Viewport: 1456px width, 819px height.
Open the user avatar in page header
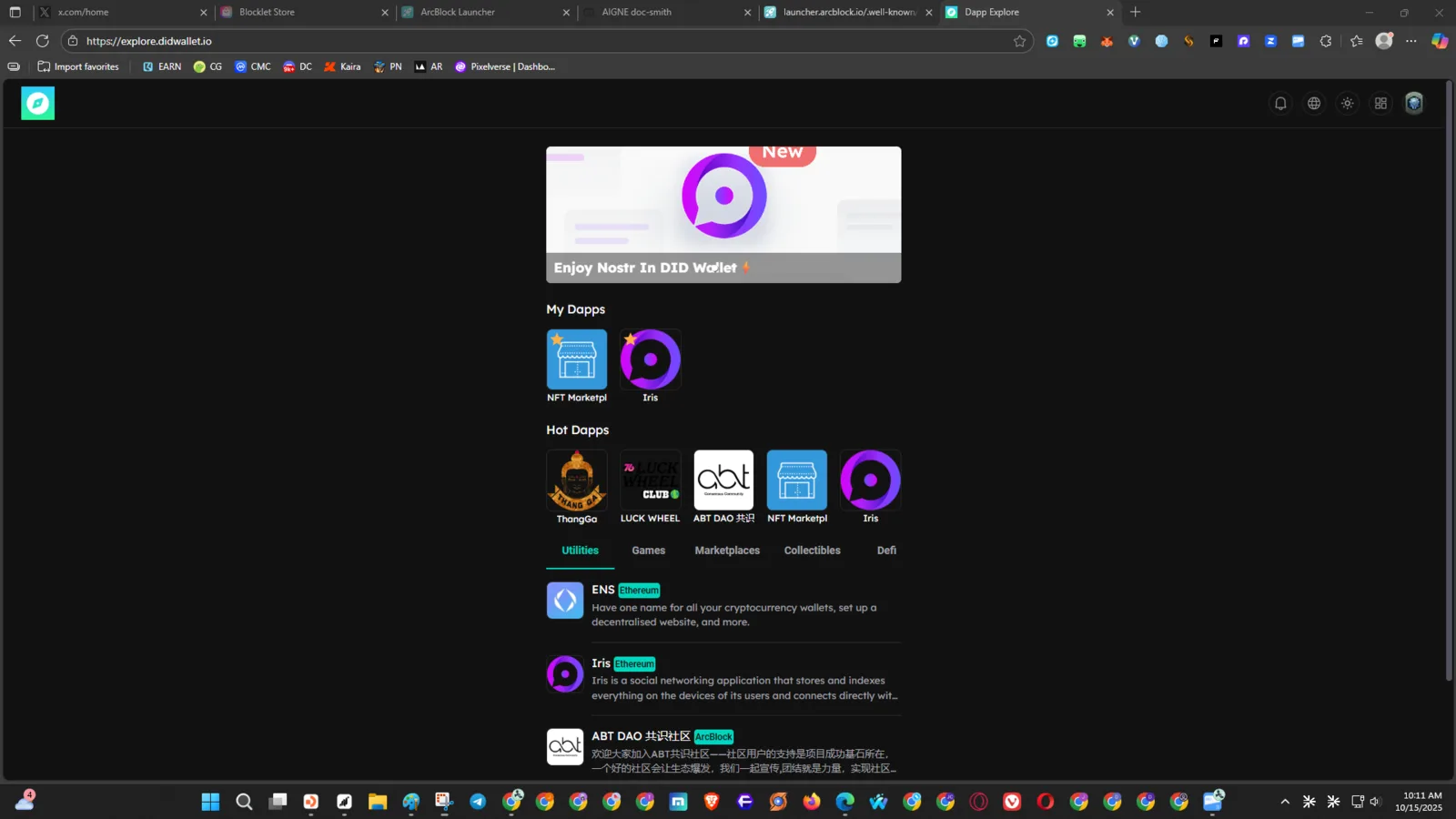click(x=1414, y=104)
